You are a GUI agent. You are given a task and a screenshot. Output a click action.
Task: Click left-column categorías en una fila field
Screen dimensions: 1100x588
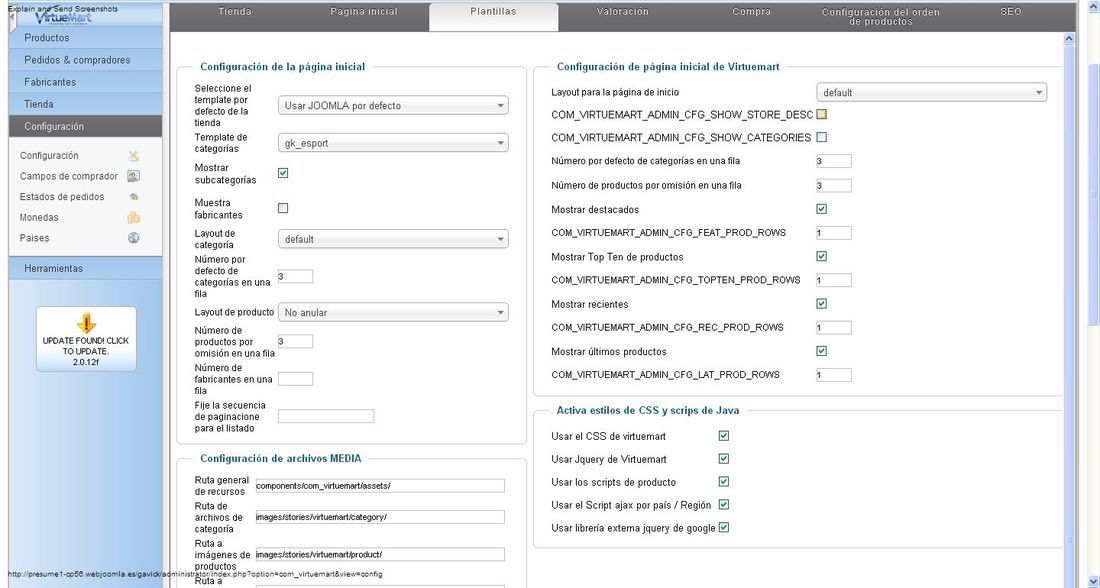coord(295,276)
